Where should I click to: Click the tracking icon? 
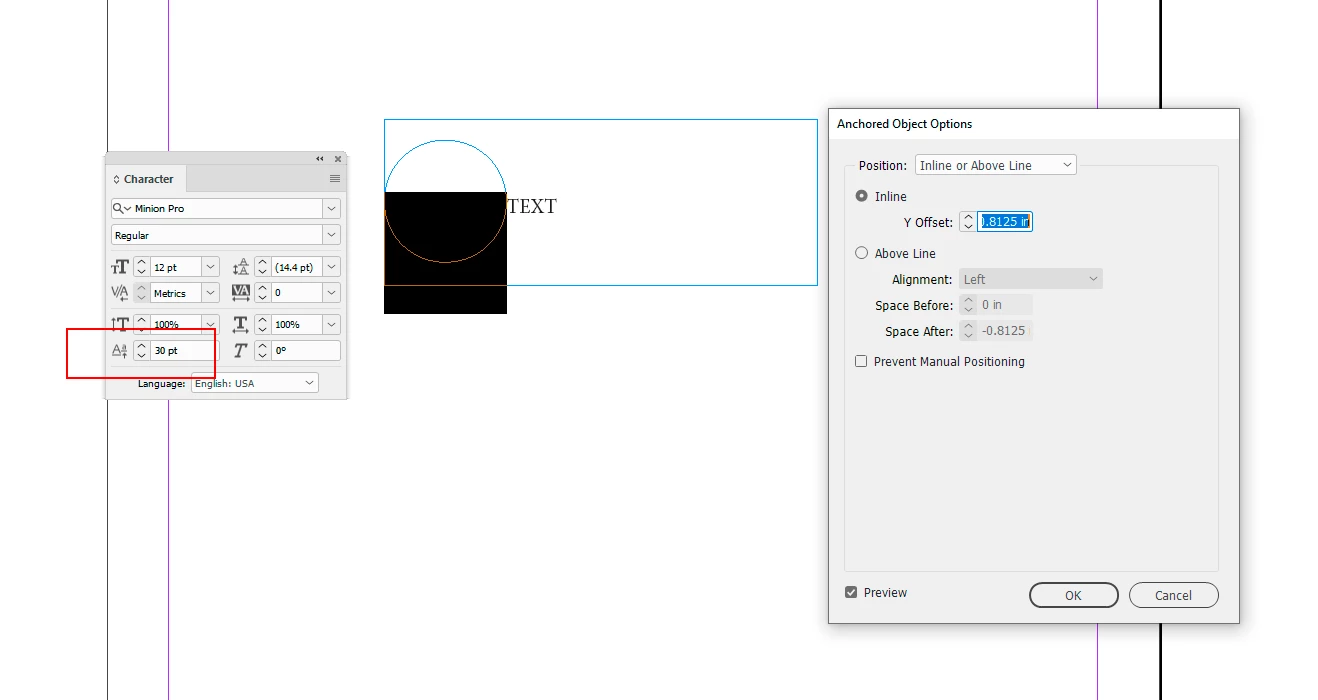241,293
